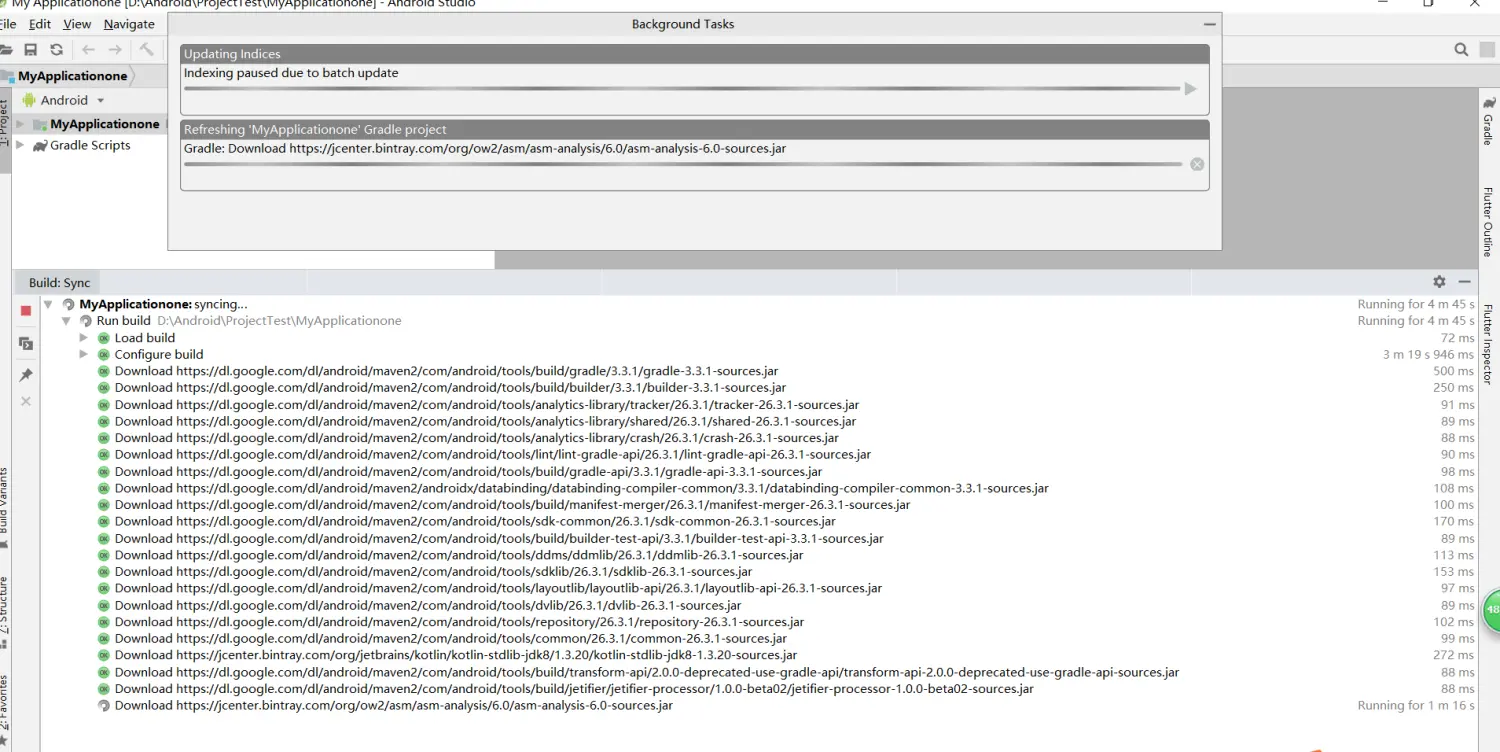Click the MyApplicationone breadcrumb
This screenshot has height=752, width=1500.
click(x=72, y=76)
